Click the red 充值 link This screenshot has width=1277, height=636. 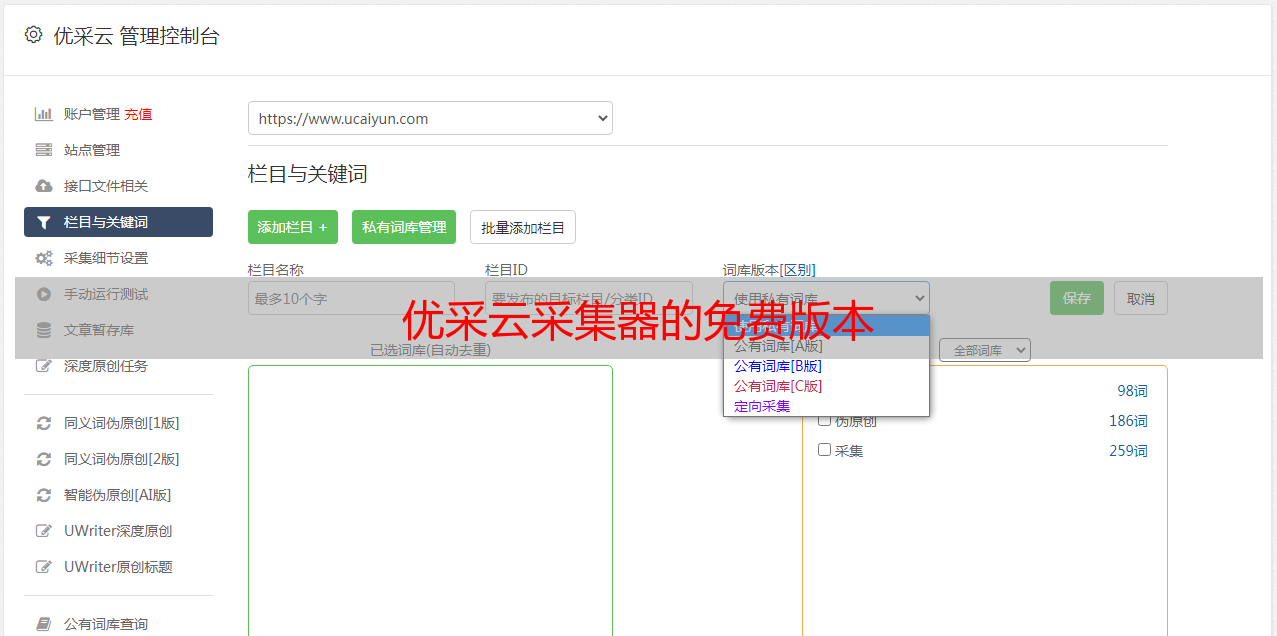click(138, 114)
